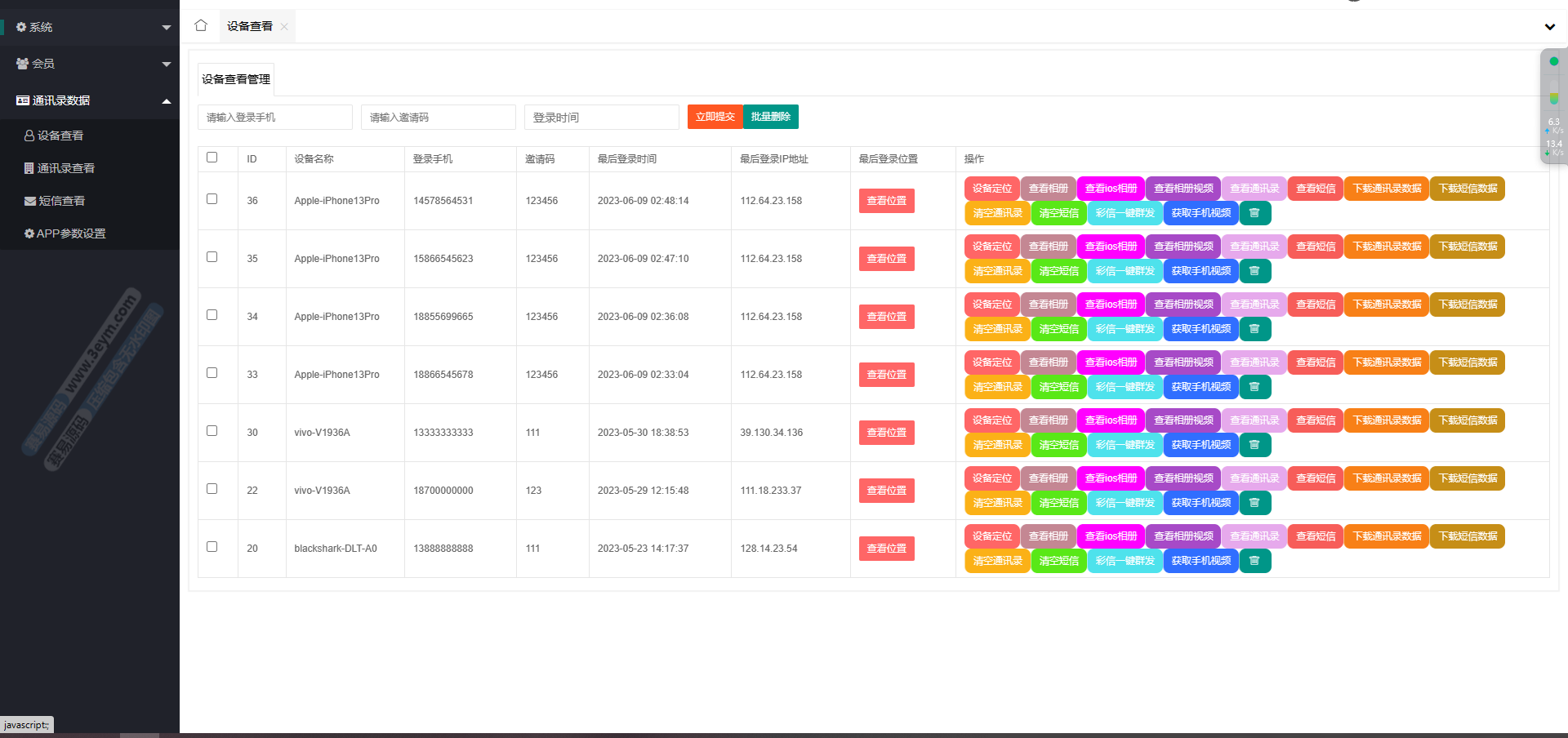
Task: Select the 设备查看管理 tab
Action: (x=236, y=79)
